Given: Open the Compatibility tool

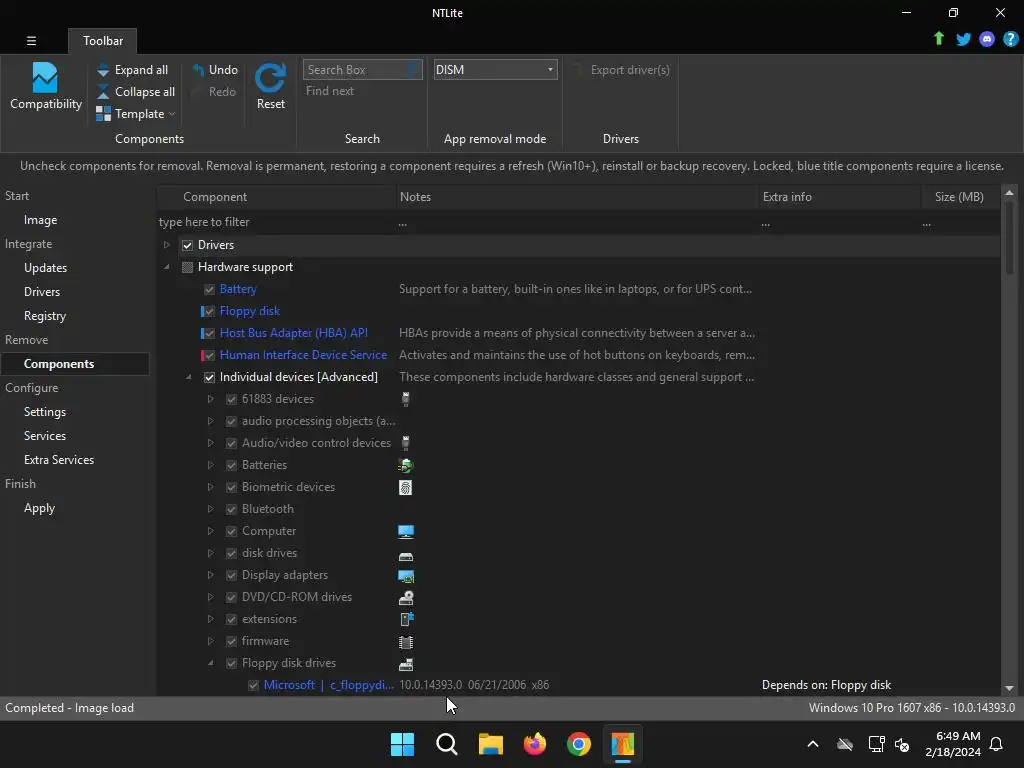Looking at the screenshot, I should click(45, 86).
